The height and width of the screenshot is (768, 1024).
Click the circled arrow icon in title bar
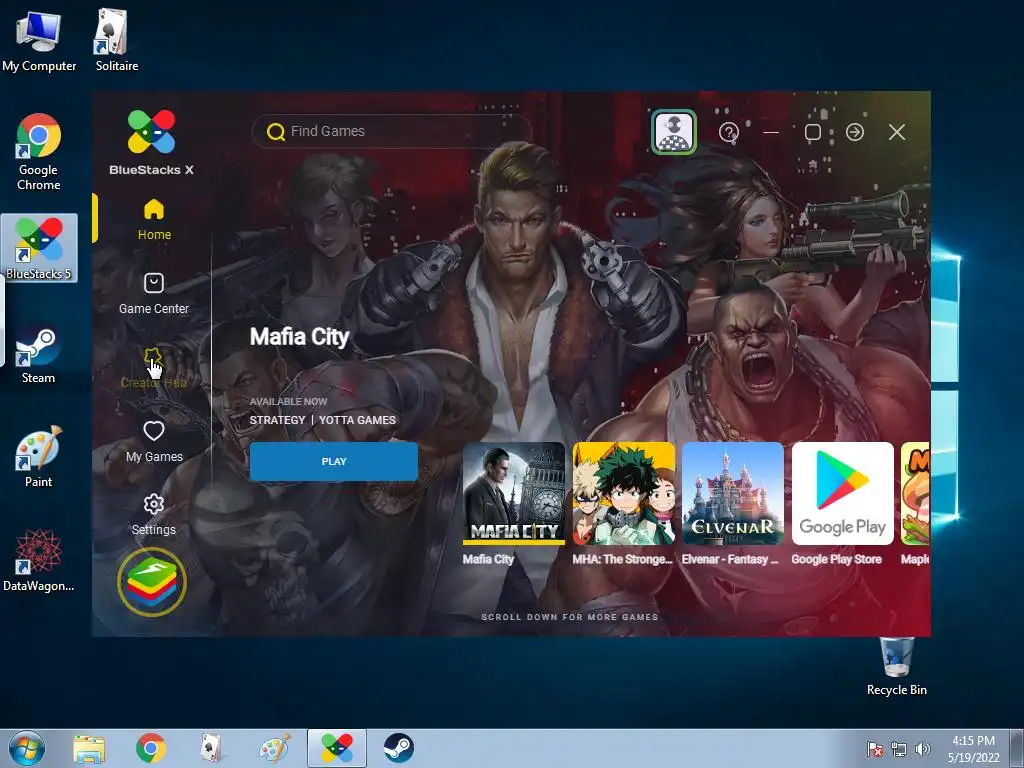(x=855, y=132)
